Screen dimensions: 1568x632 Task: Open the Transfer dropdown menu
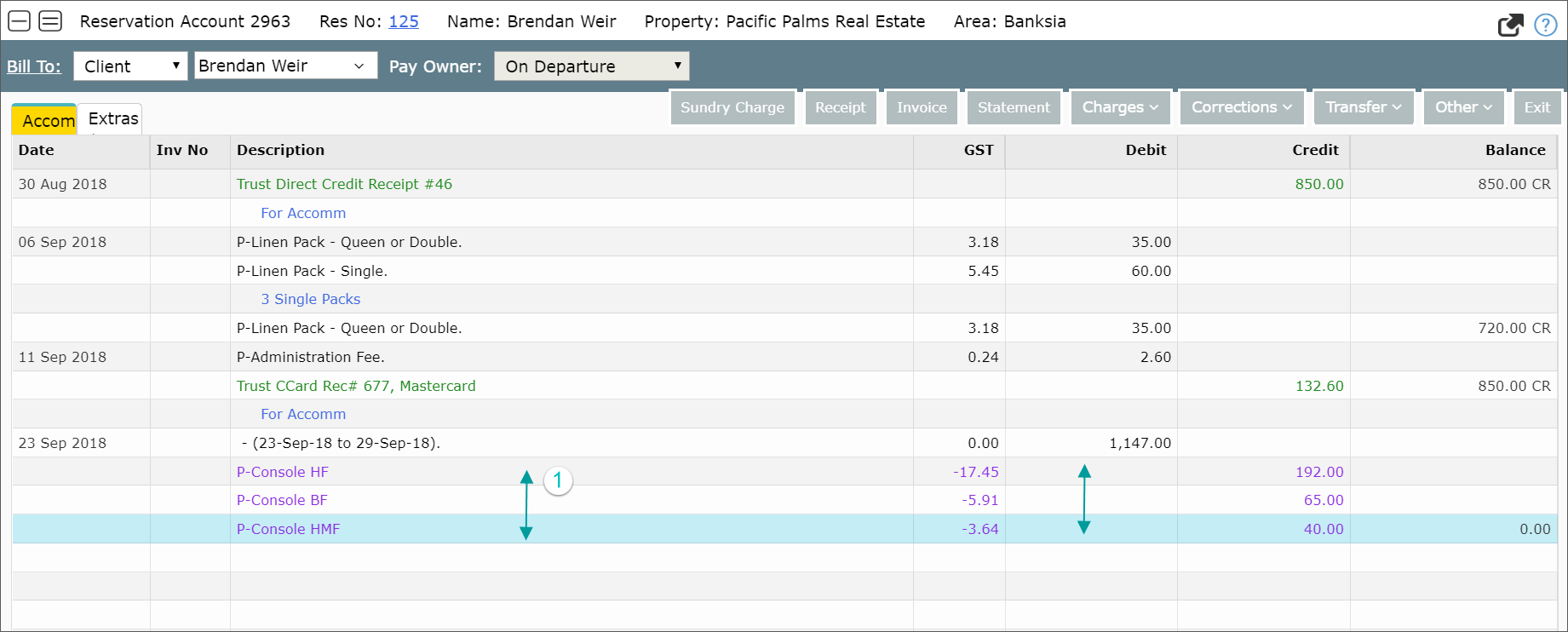(1363, 107)
